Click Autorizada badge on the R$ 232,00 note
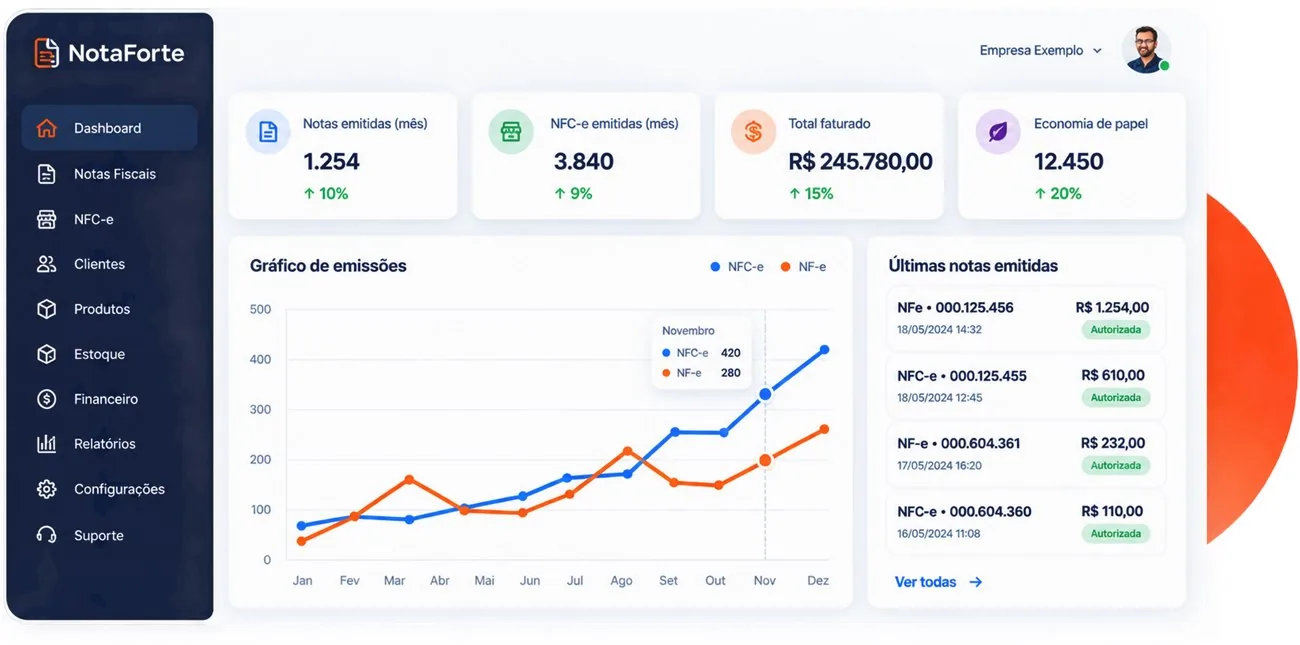This screenshot has height=645, width=1300. pos(1116,466)
